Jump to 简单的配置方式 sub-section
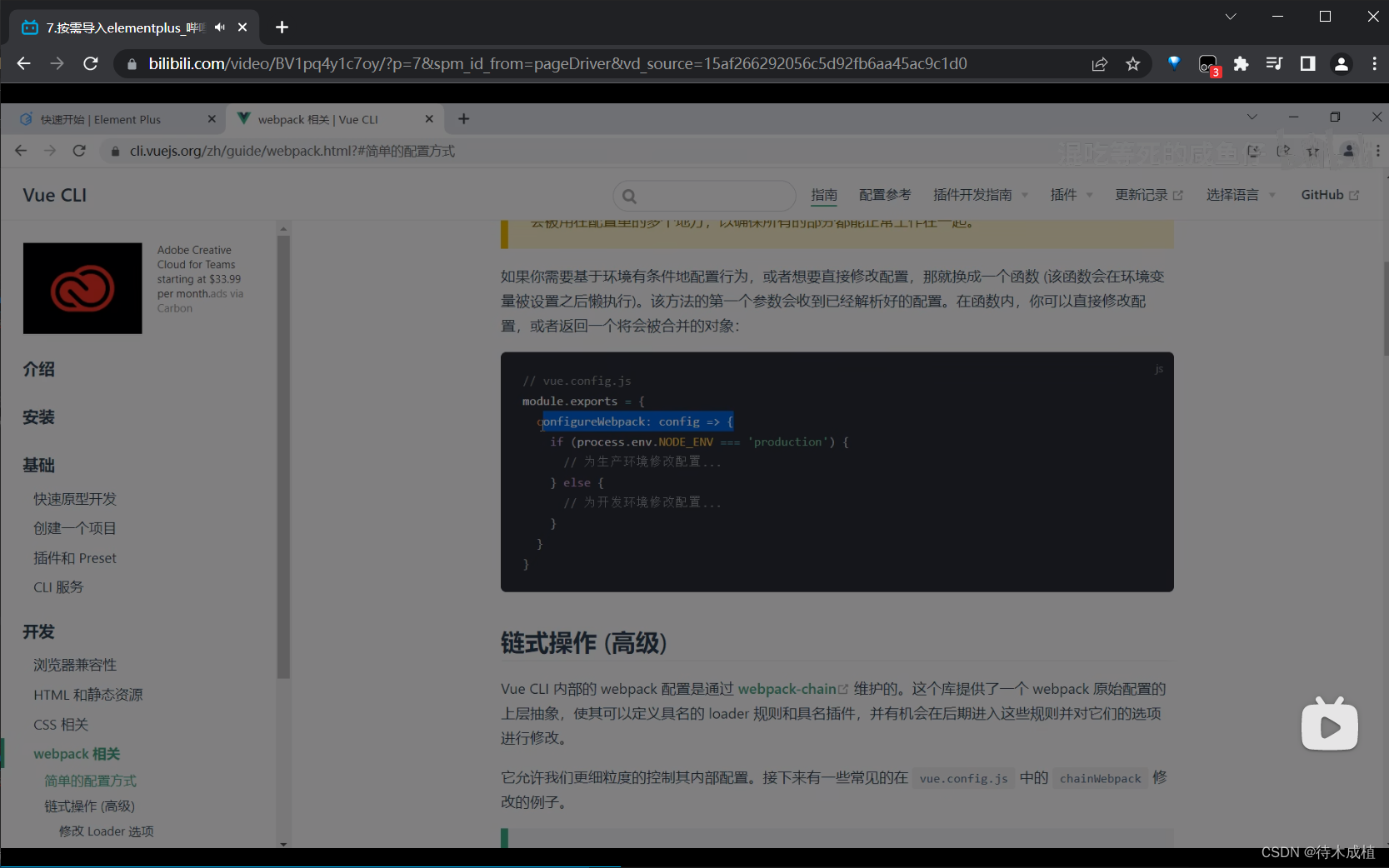Viewport: 1389px width, 868px height. click(x=90, y=781)
